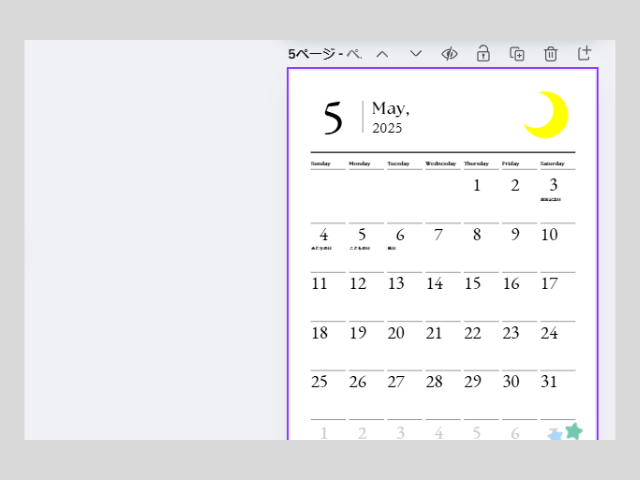Select the "Monday" column header

[360, 163]
